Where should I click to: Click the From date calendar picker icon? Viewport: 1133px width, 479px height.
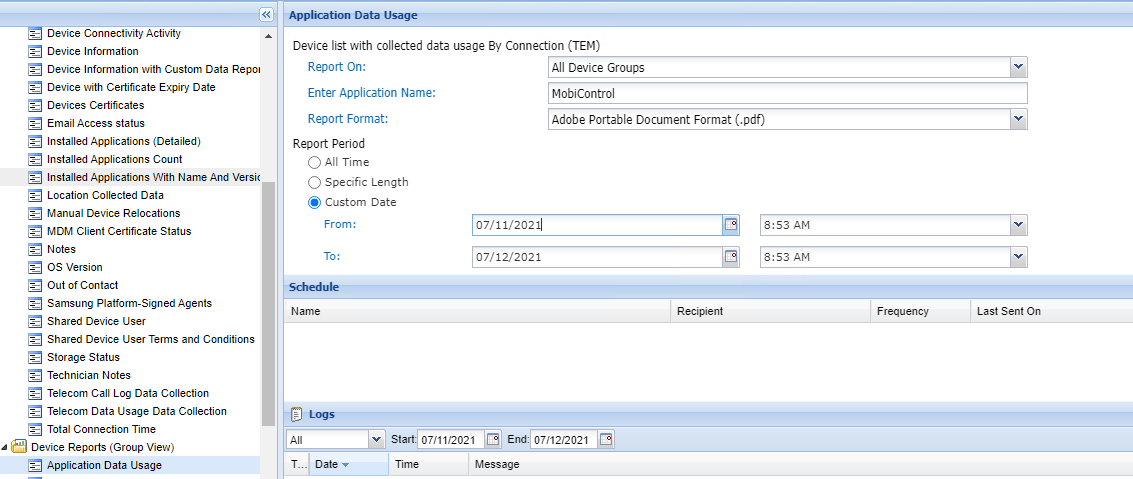click(x=731, y=225)
